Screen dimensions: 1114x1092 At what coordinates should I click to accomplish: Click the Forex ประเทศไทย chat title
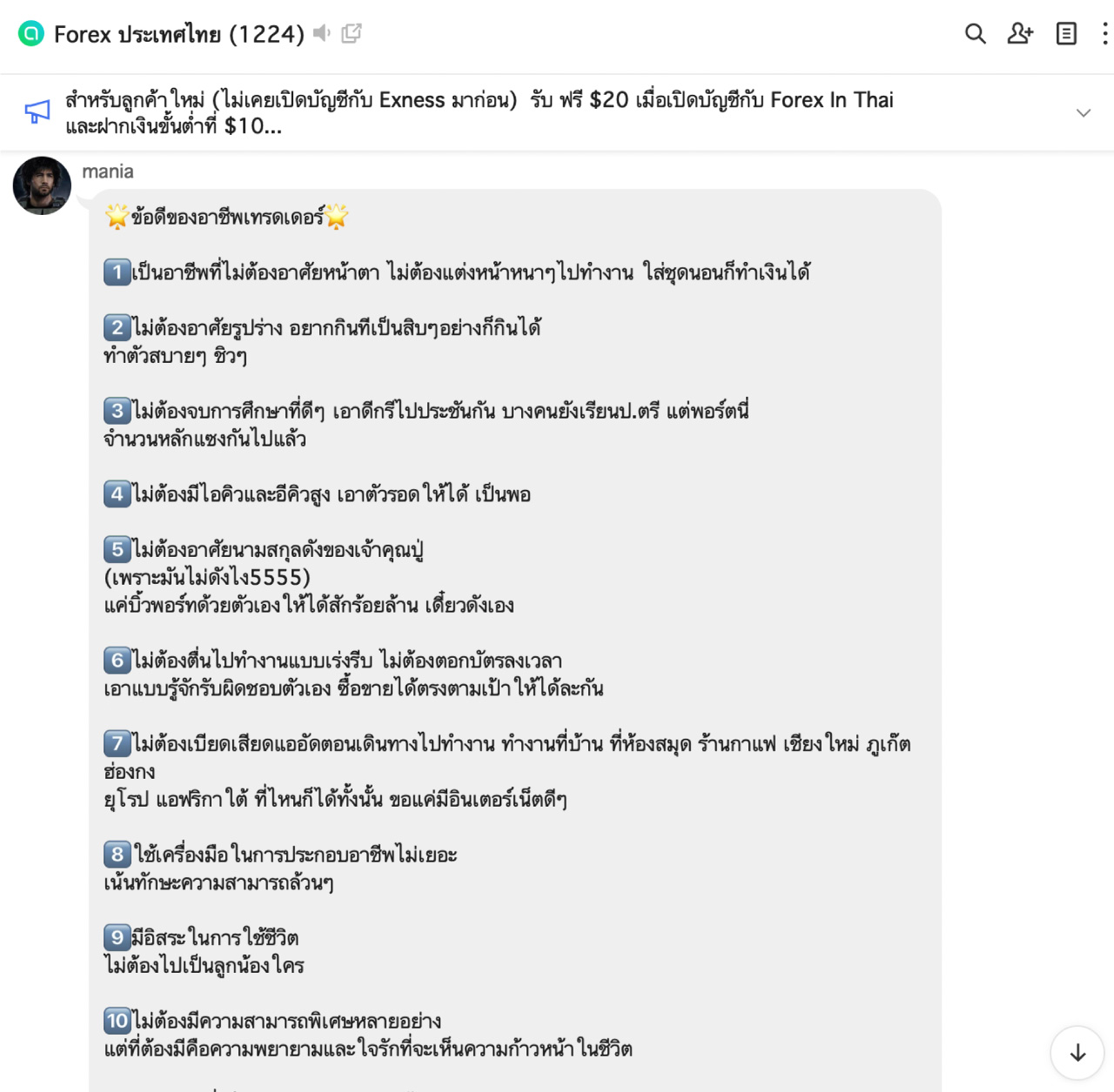[179, 34]
